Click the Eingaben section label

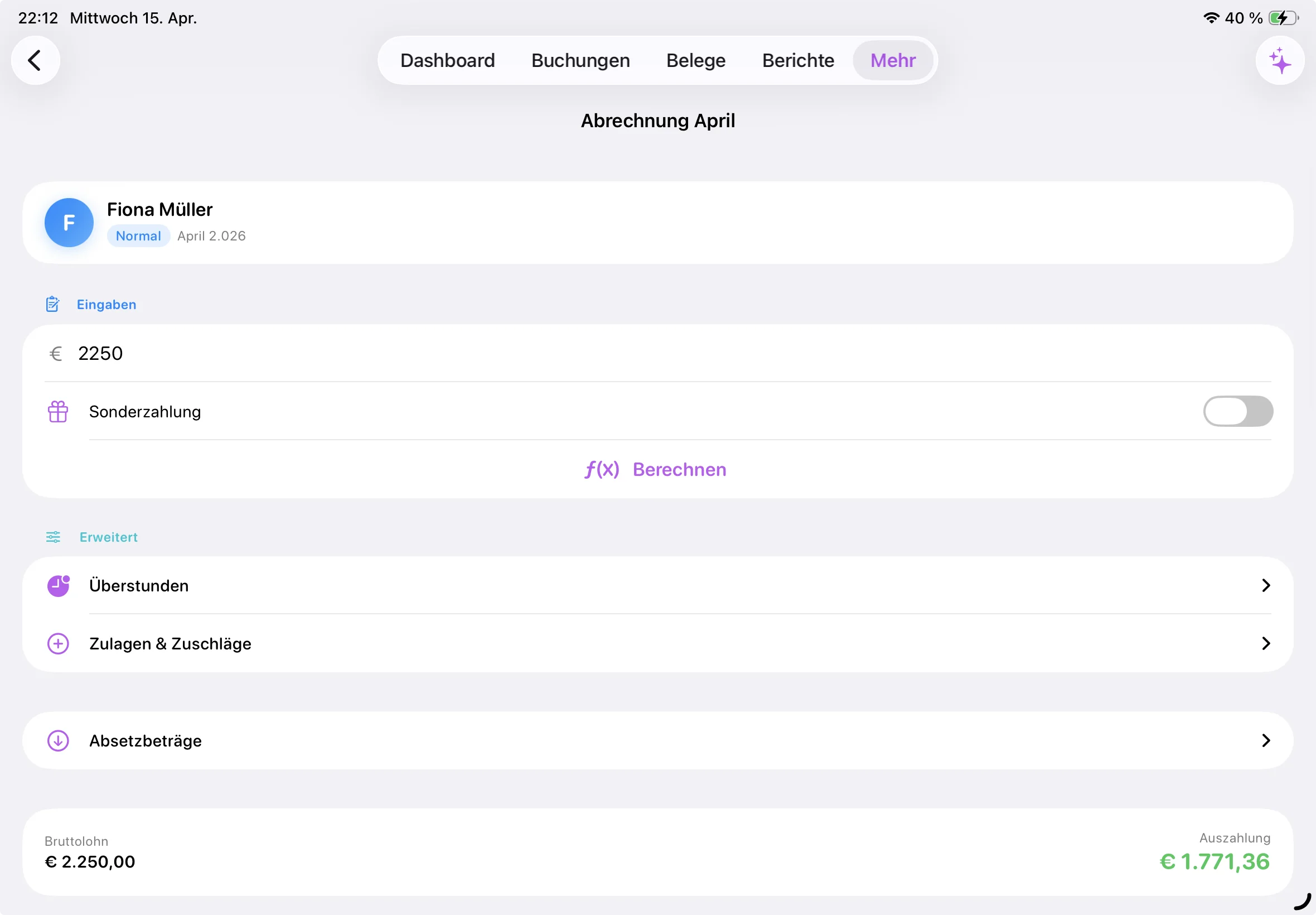click(x=107, y=305)
